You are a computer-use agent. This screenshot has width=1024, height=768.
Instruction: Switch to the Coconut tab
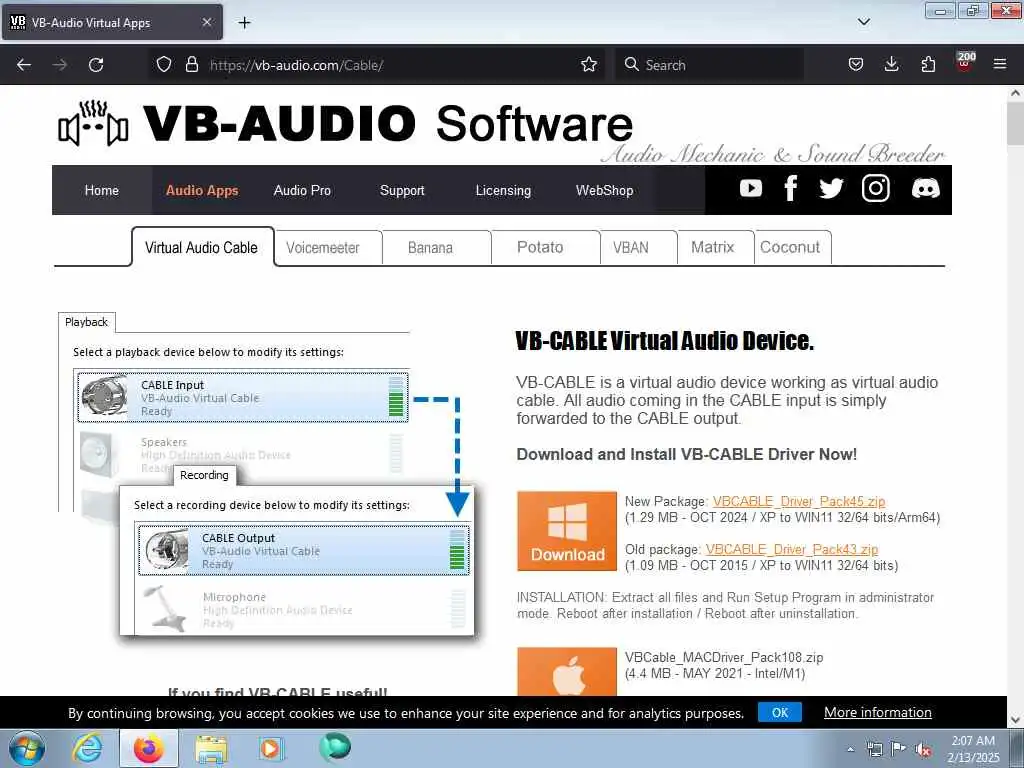pos(790,248)
